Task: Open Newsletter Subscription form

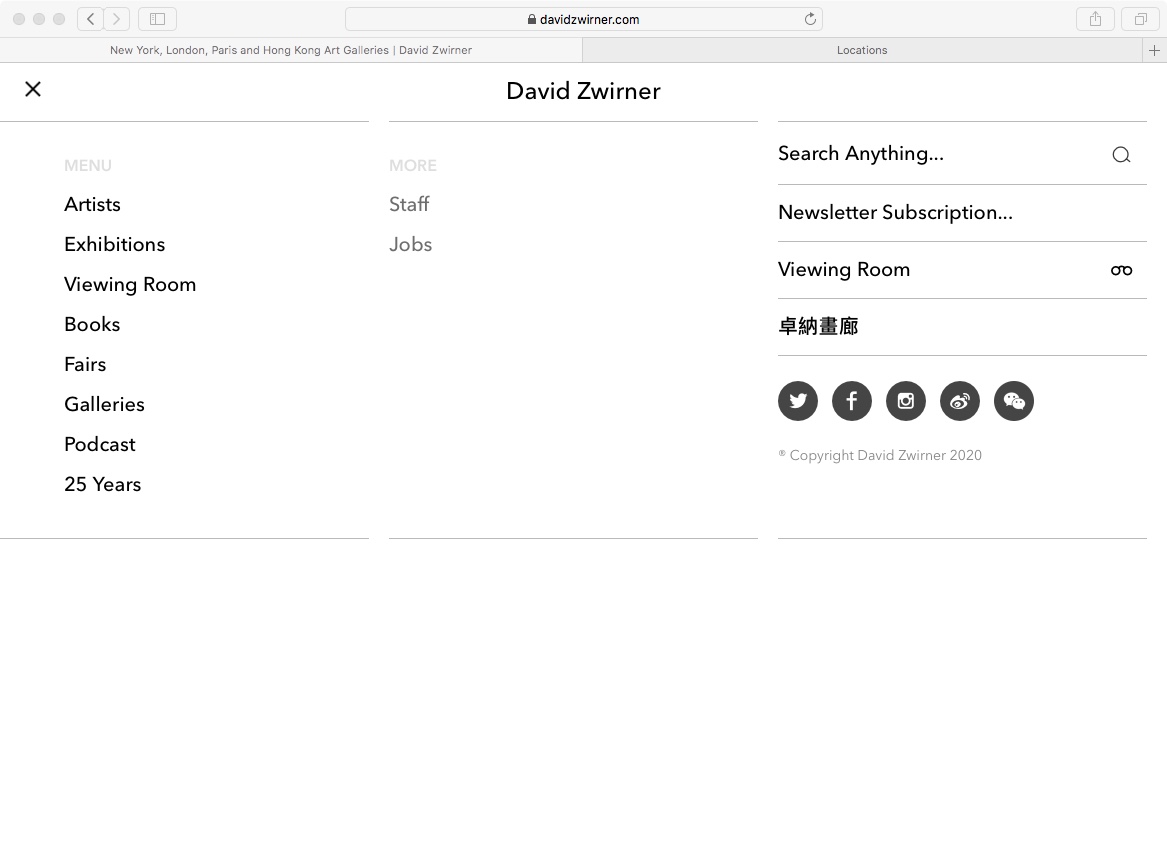Action: click(895, 212)
